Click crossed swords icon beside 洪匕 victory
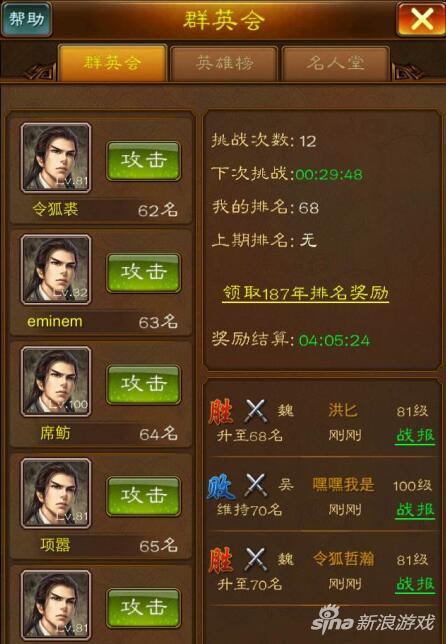Image resolution: width=446 pixels, height=644 pixels. coord(256,411)
